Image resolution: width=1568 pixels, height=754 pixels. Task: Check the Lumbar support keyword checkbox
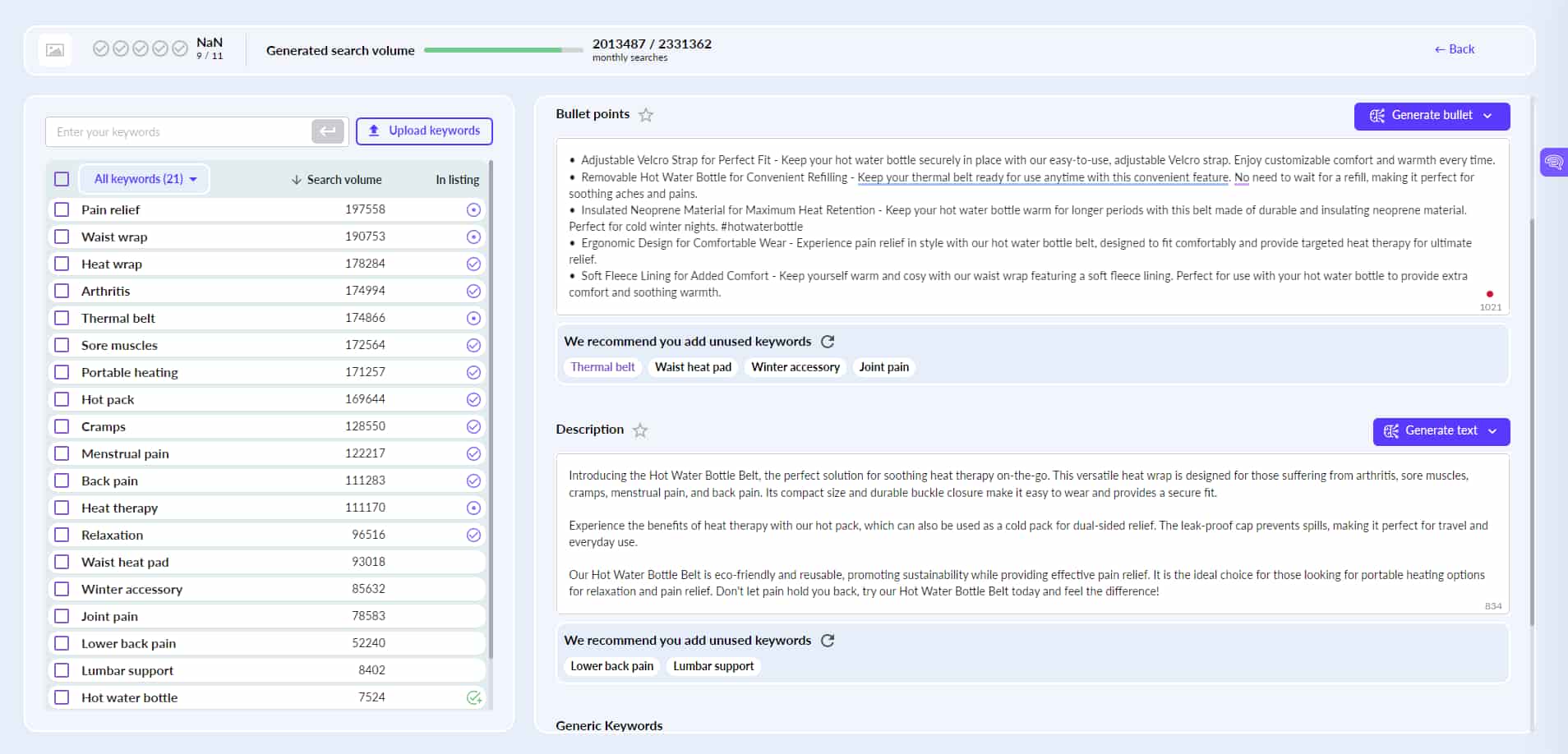(x=62, y=670)
